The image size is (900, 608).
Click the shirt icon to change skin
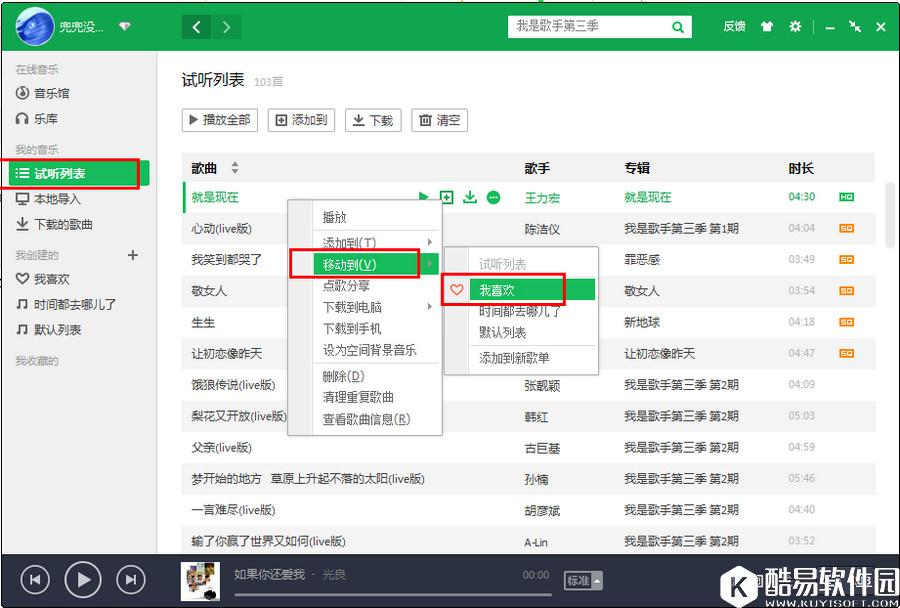click(766, 27)
